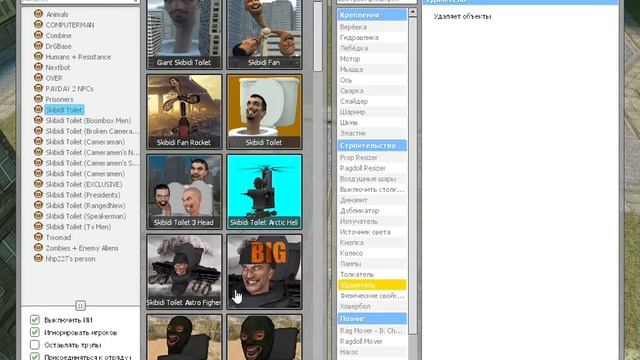Viewport: 640px width, 360px height.
Task: Spawn the NPC with orange BIG text
Action: pyautogui.click(x=264, y=271)
